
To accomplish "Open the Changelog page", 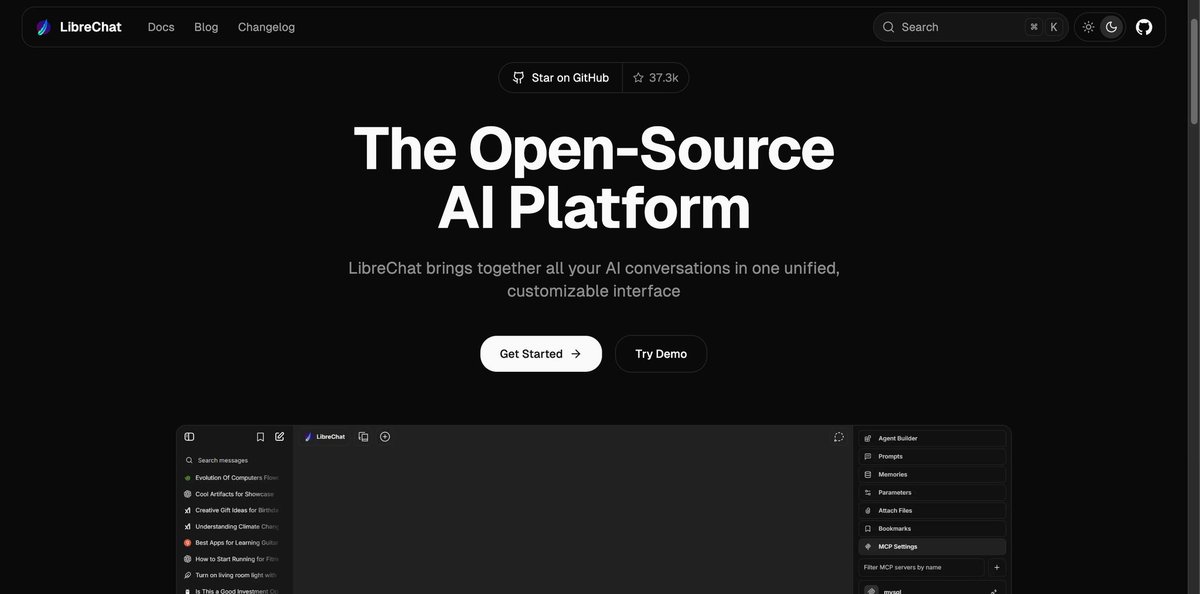I will click(266, 27).
